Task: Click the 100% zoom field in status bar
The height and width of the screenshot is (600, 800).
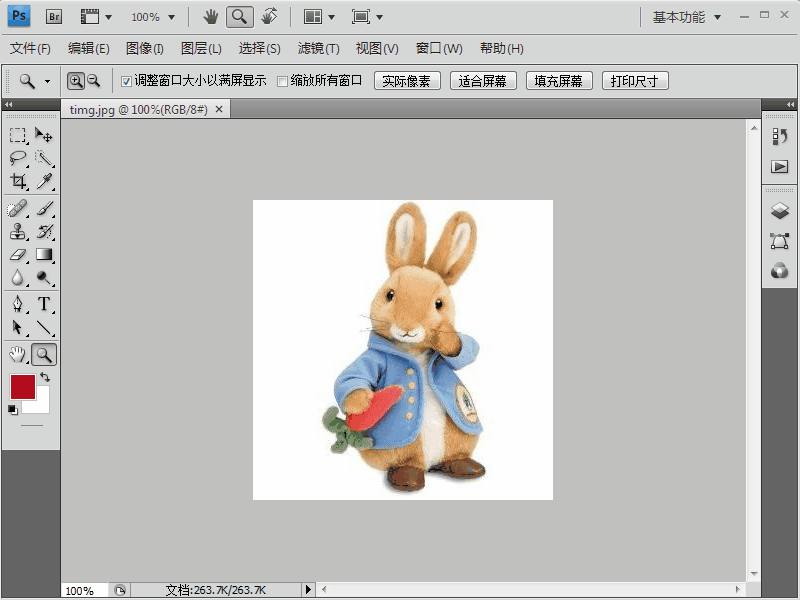Action: click(83, 590)
